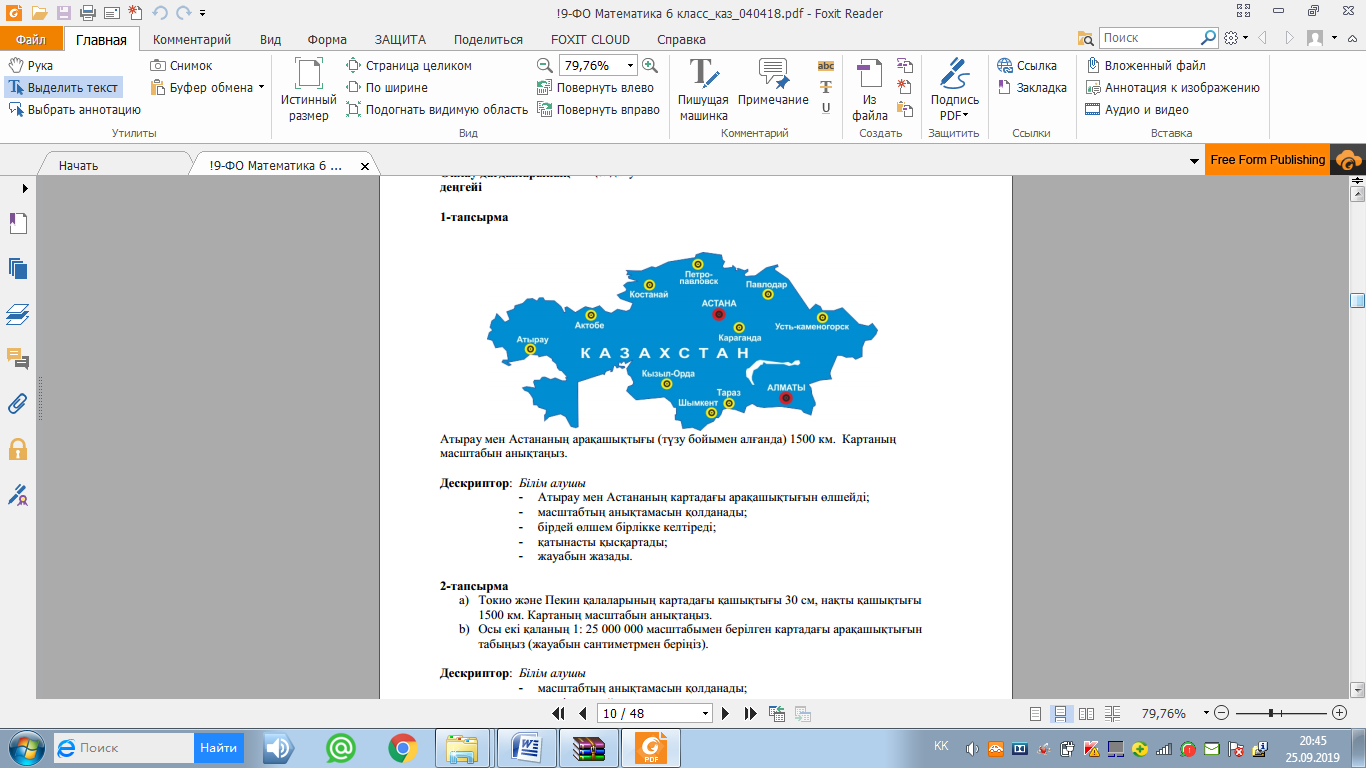
Task: Select the Hand (Рука) tool
Action: (x=31, y=66)
